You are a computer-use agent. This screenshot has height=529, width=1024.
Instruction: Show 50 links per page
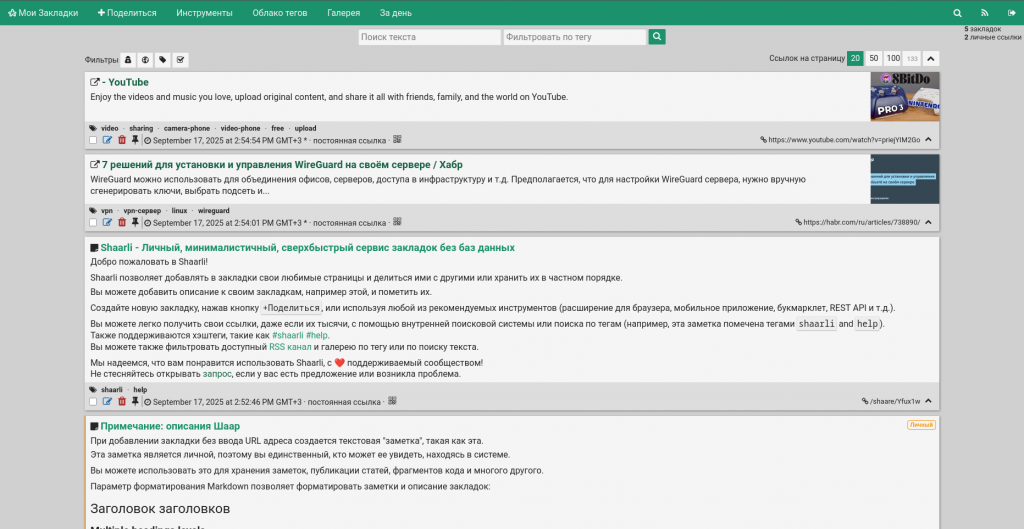(874, 59)
